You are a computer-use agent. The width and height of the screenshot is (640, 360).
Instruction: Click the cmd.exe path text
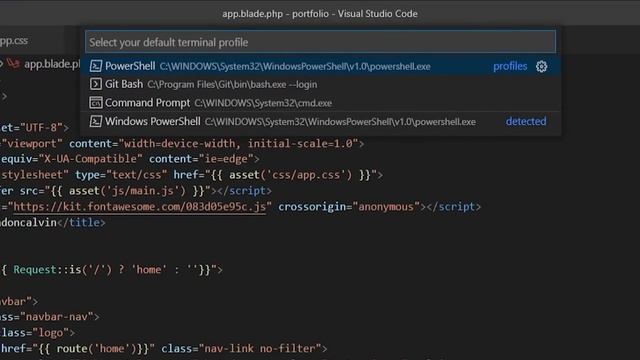(x=263, y=103)
